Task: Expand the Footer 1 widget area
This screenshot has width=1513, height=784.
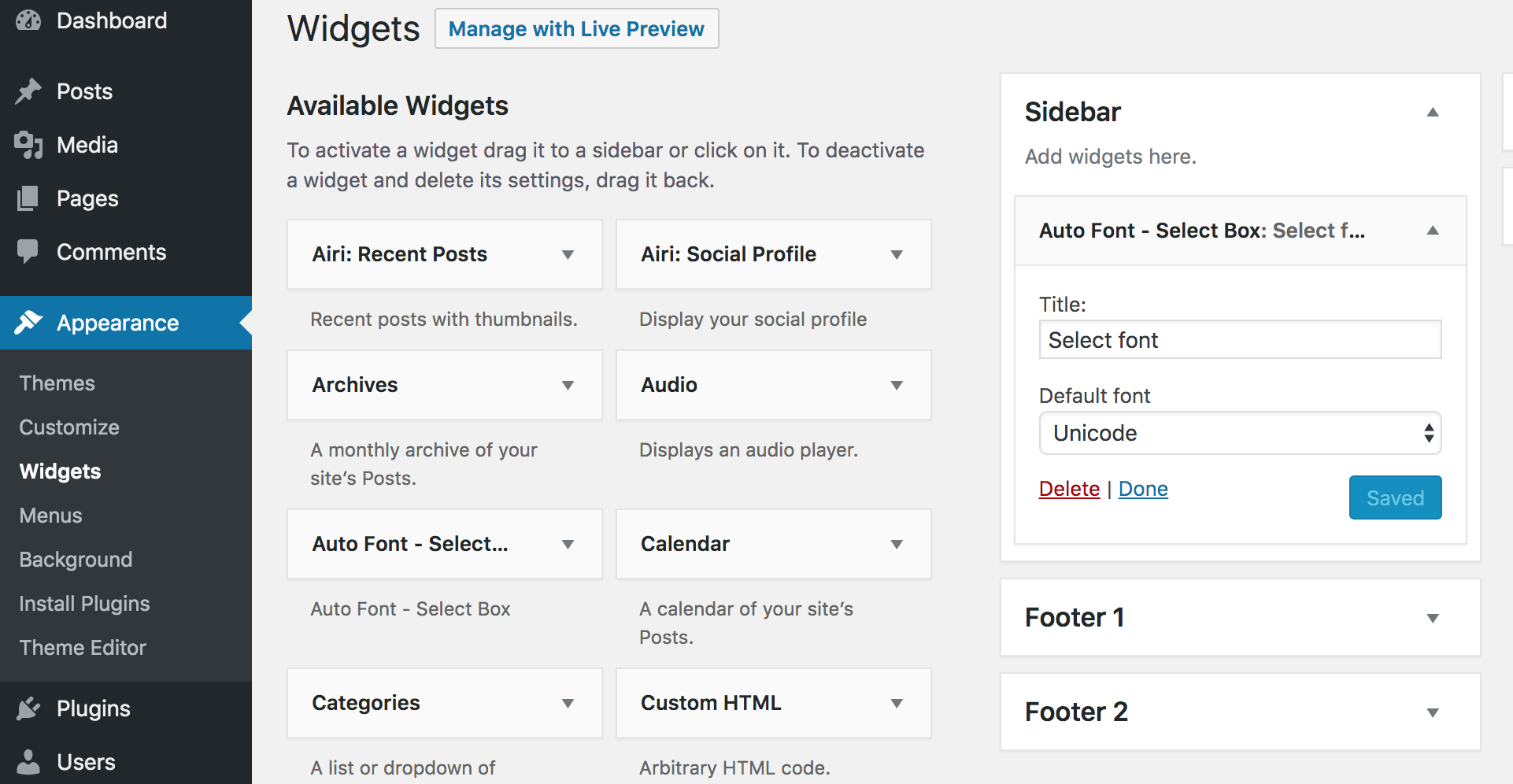Action: [x=1432, y=618]
